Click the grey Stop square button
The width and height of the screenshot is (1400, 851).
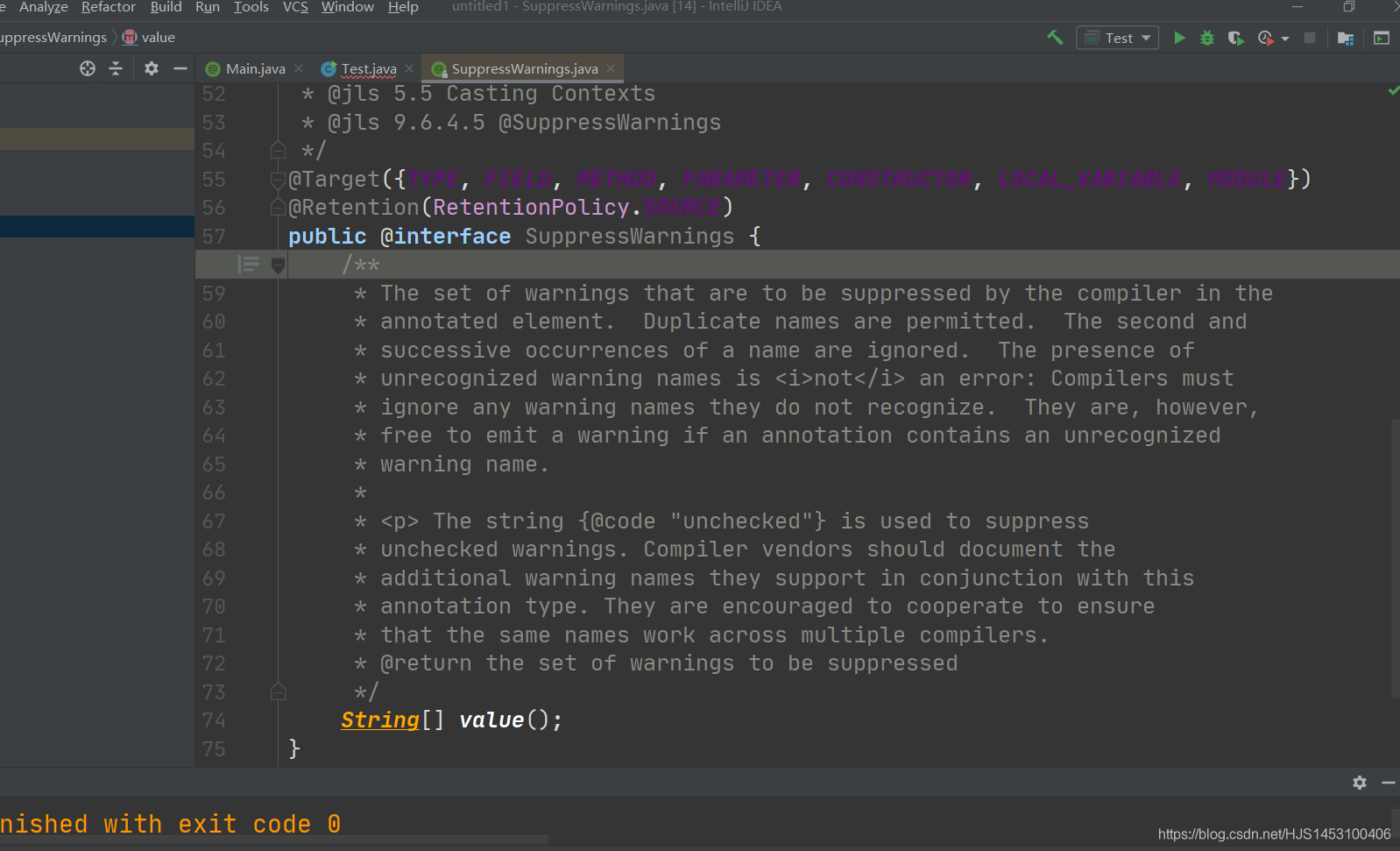(1310, 38)
